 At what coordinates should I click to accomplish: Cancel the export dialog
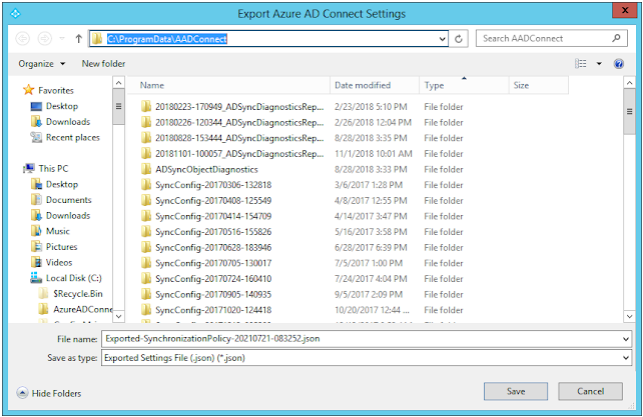click(x=590, y=392)
